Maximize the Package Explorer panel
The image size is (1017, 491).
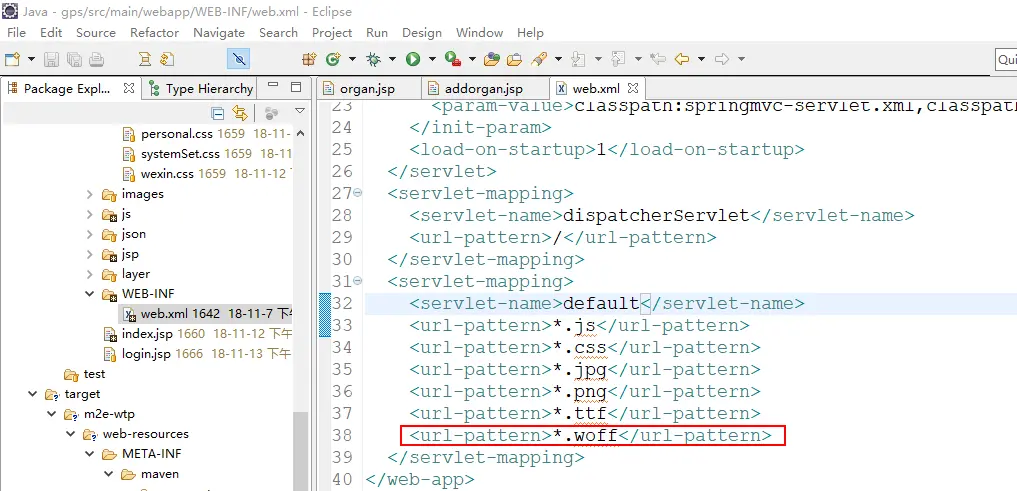point(296,87)
